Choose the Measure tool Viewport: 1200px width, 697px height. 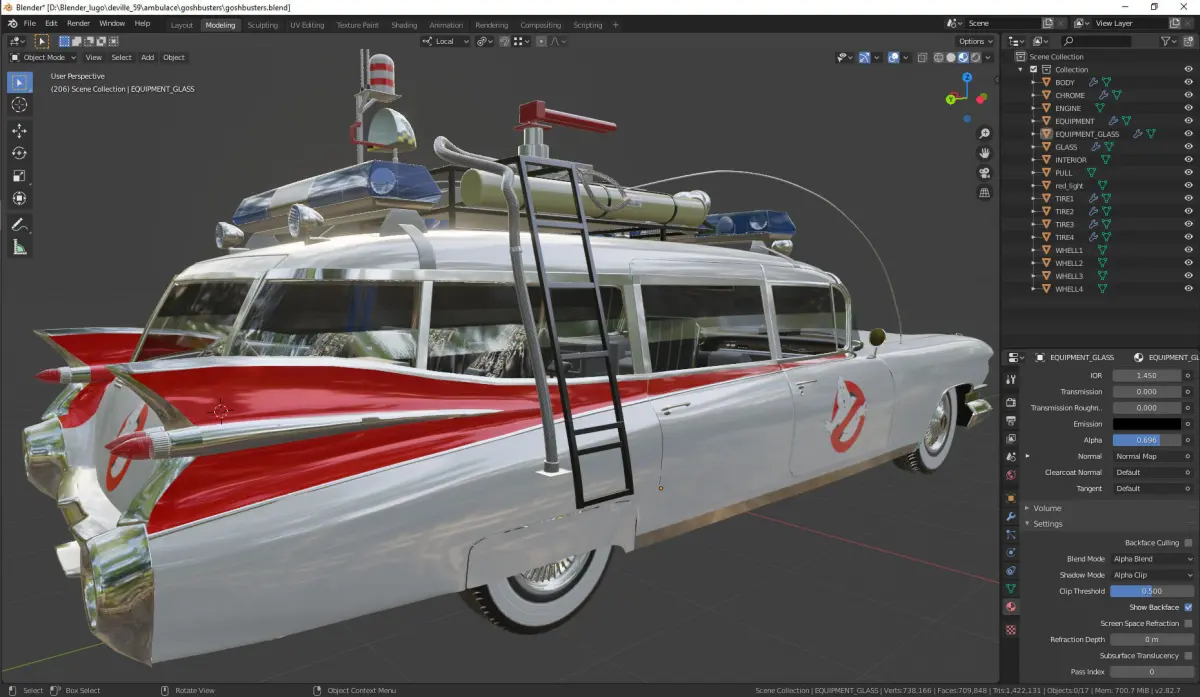coord(19,247)
